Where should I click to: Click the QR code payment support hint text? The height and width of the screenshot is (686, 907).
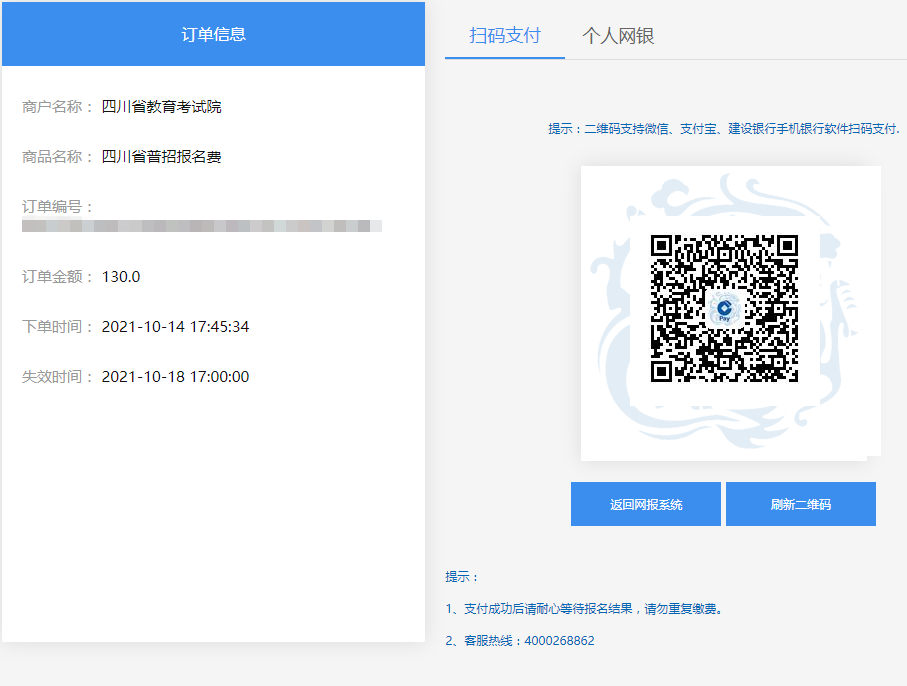pos(724,128)
